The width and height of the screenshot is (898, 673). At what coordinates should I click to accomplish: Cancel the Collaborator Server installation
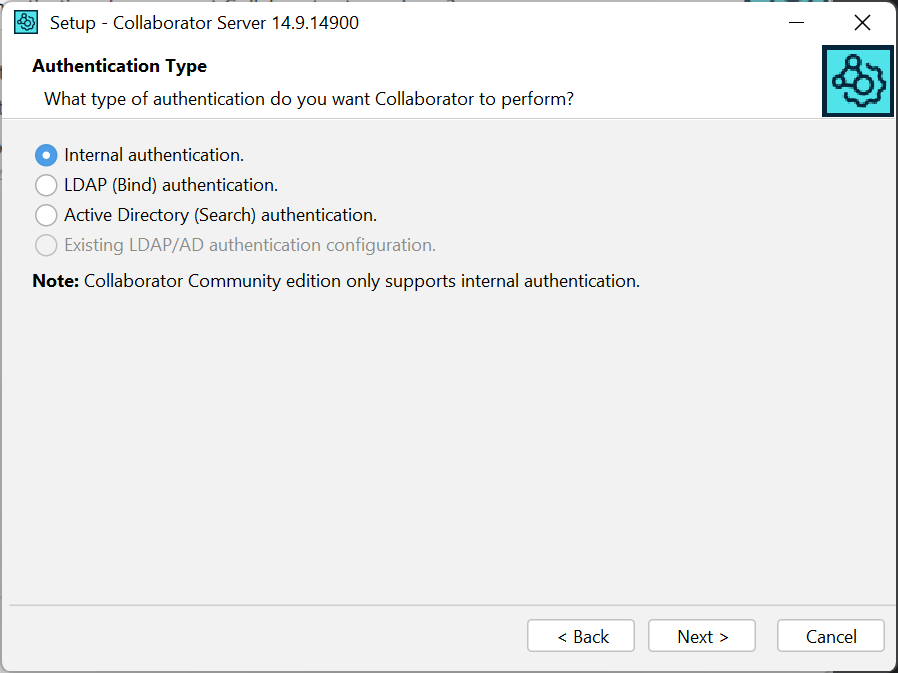pyautogui.click(x=830, y=635)
